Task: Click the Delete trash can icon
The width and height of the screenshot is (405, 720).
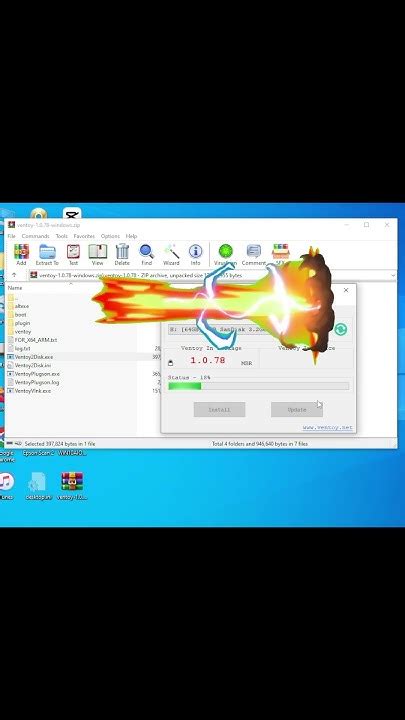Action: 122,255
